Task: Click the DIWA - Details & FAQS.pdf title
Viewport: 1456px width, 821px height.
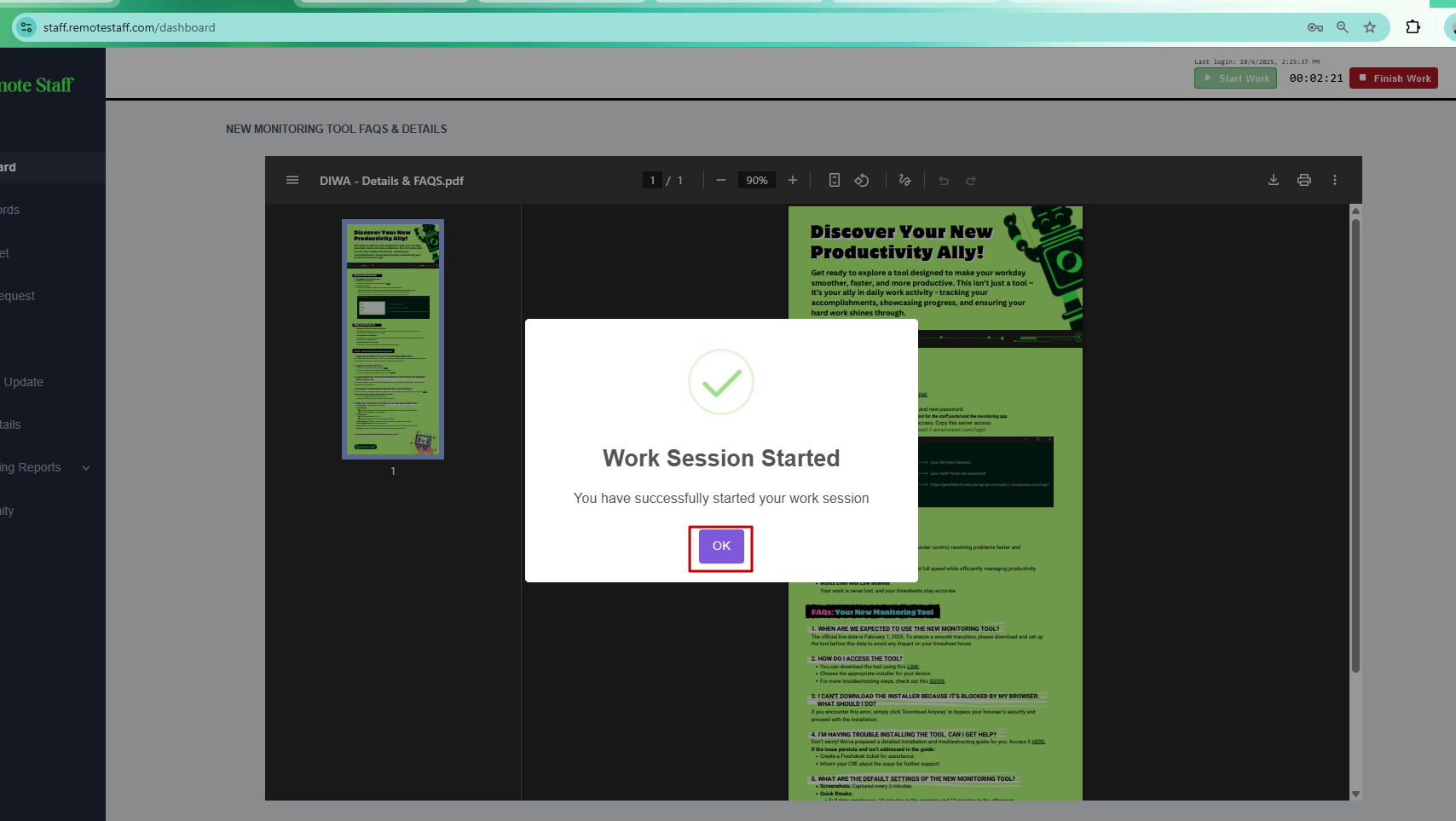Action: [x=391, y=181]
